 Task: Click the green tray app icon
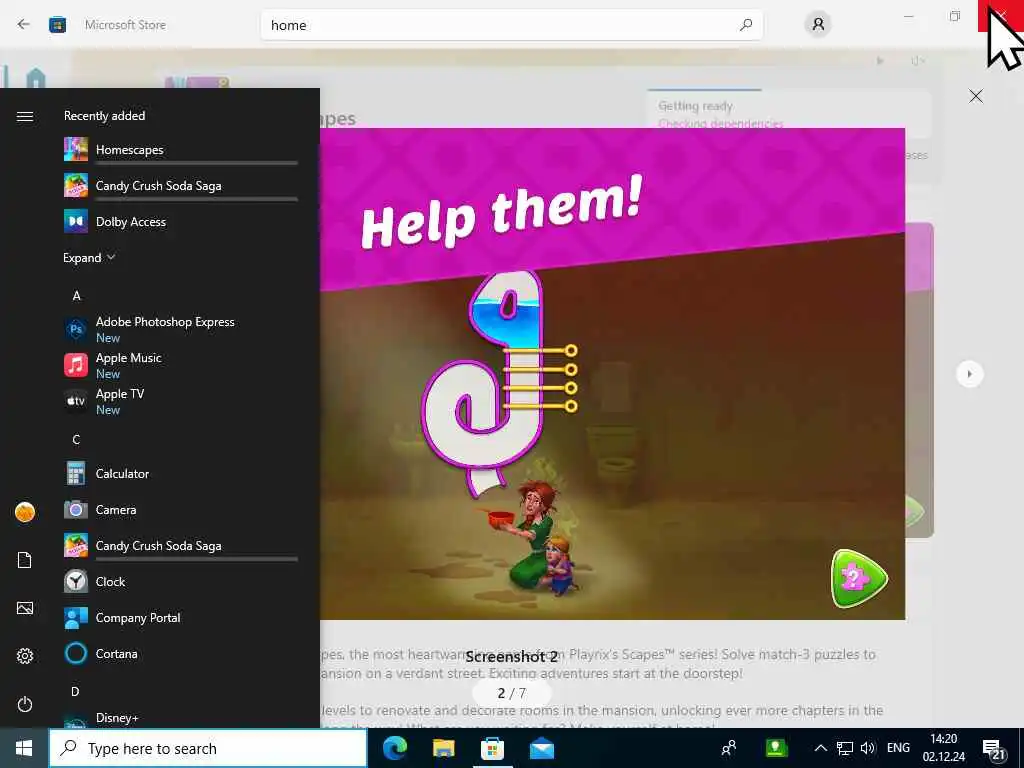point(776,748)
